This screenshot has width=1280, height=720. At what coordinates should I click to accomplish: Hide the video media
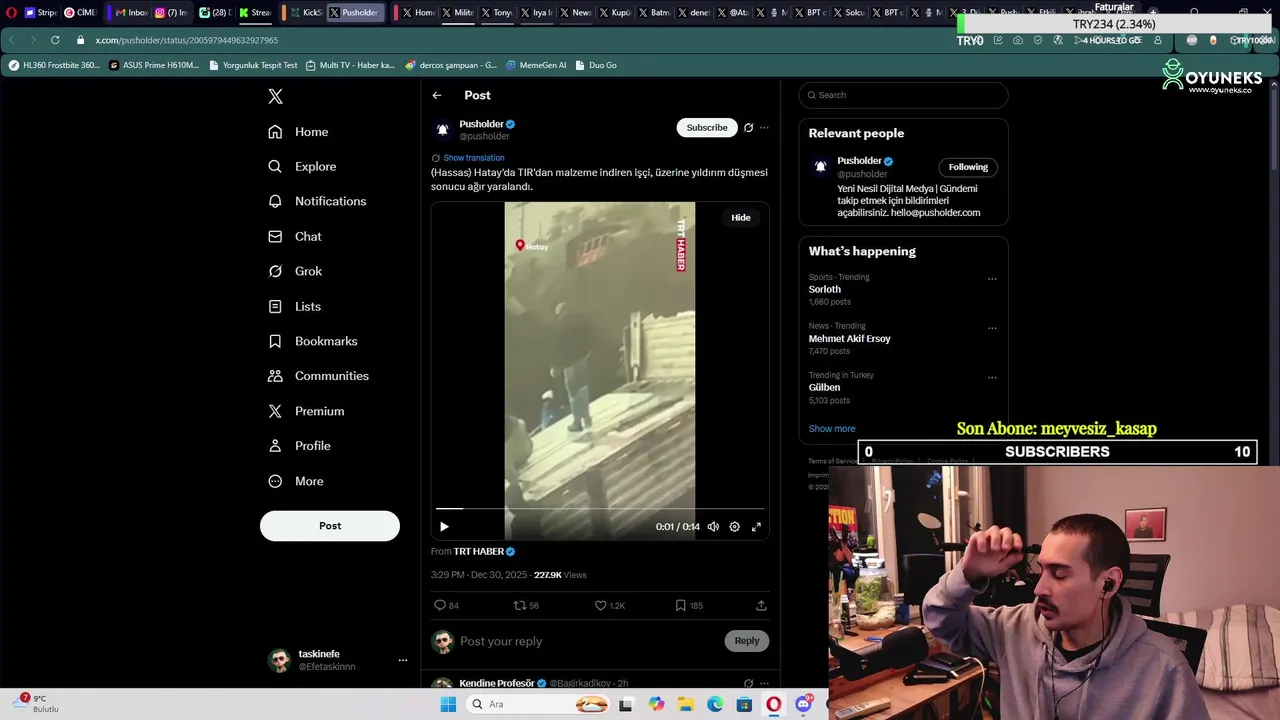click(x=741, y=217)
